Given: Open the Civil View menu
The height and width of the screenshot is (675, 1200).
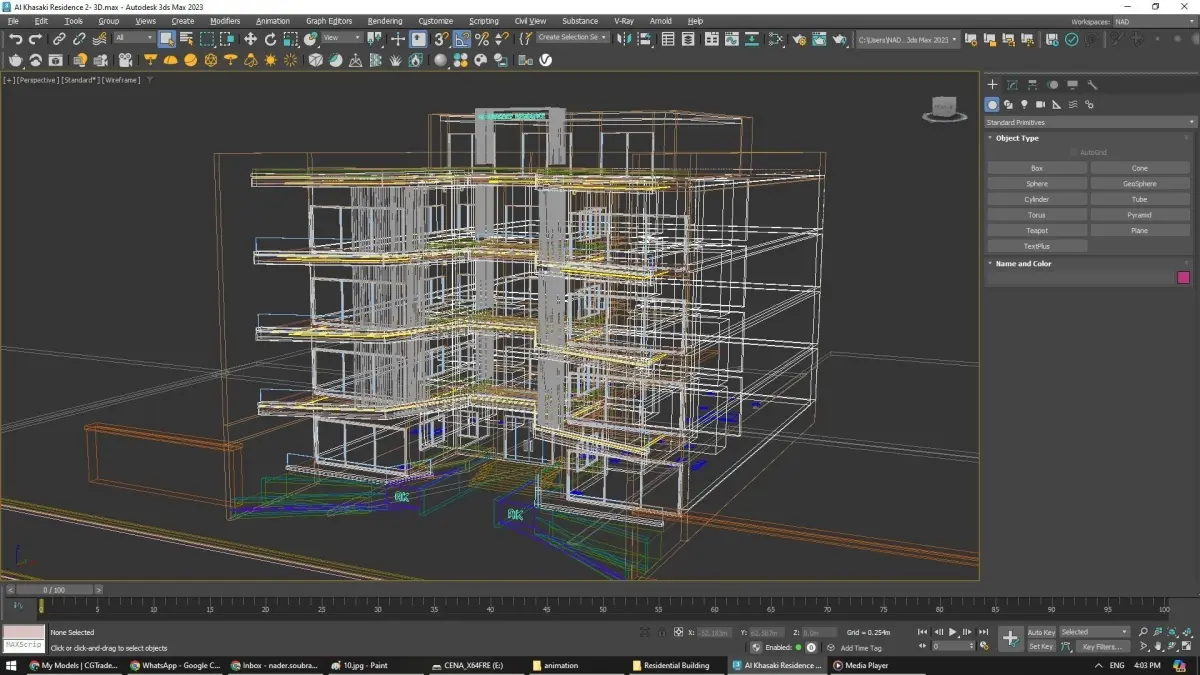Looking at the screenshot, I should click(x=530, y=21).
